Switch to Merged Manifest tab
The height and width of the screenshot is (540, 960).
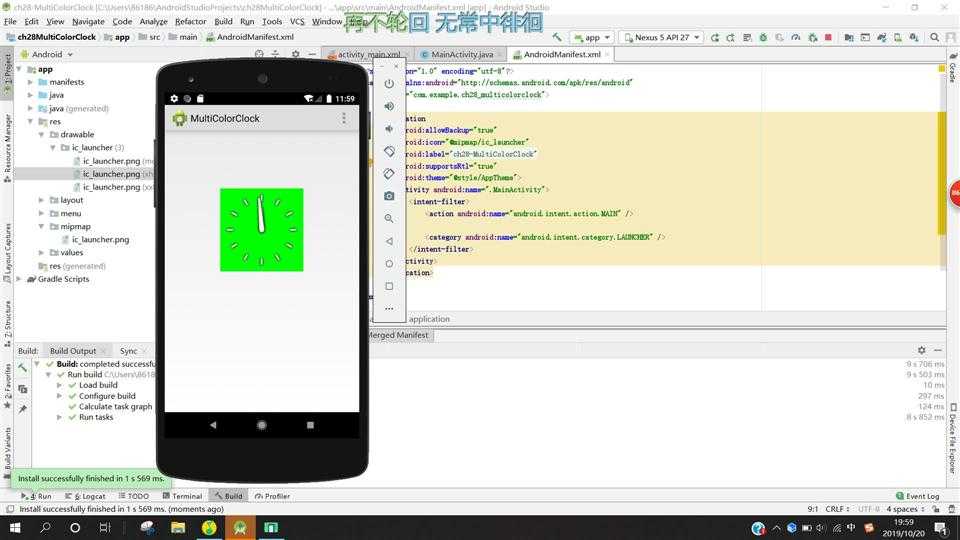(x=398, y=336)
